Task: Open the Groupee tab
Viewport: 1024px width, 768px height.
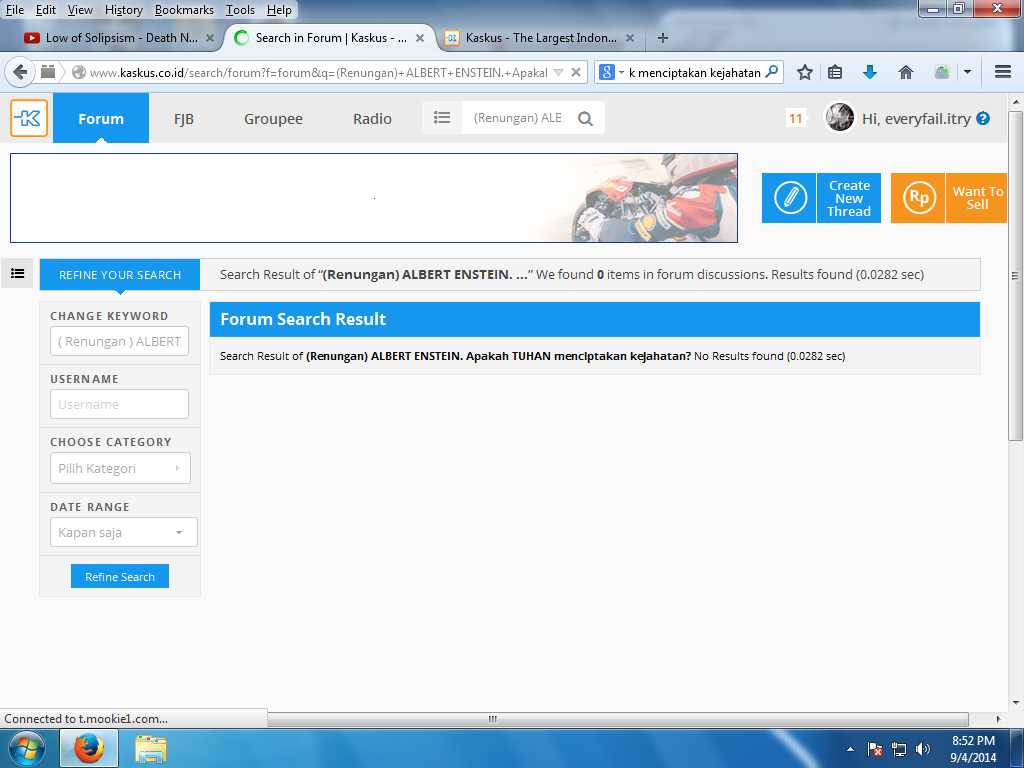Action: point(273,119)
